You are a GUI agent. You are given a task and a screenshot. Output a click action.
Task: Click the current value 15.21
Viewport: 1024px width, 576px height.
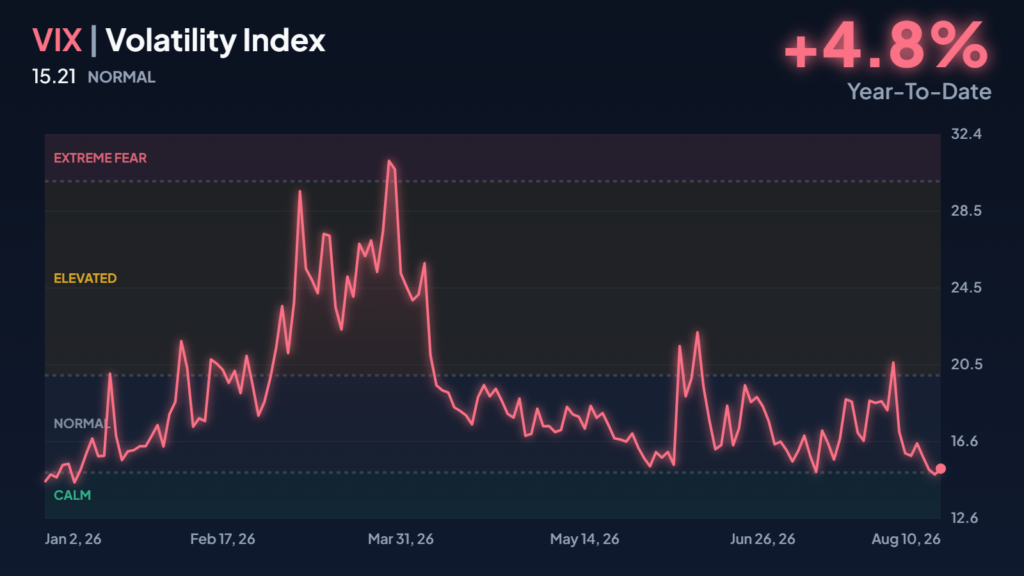point(54,76)
